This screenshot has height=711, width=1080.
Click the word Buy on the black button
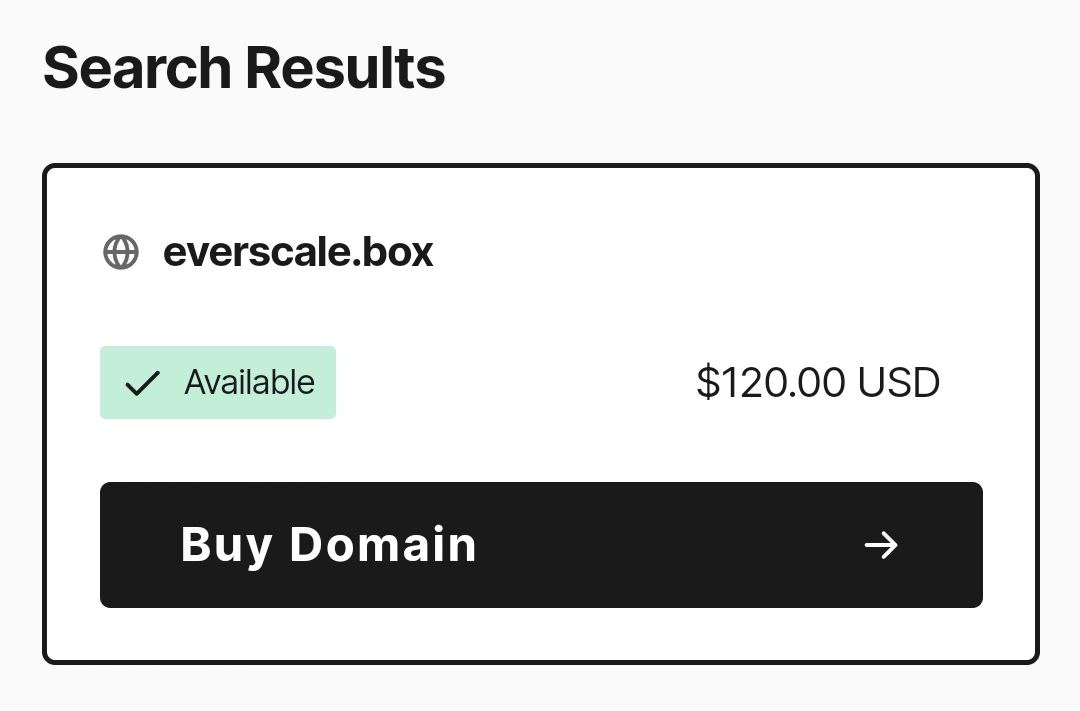click(x=226, y=545)
